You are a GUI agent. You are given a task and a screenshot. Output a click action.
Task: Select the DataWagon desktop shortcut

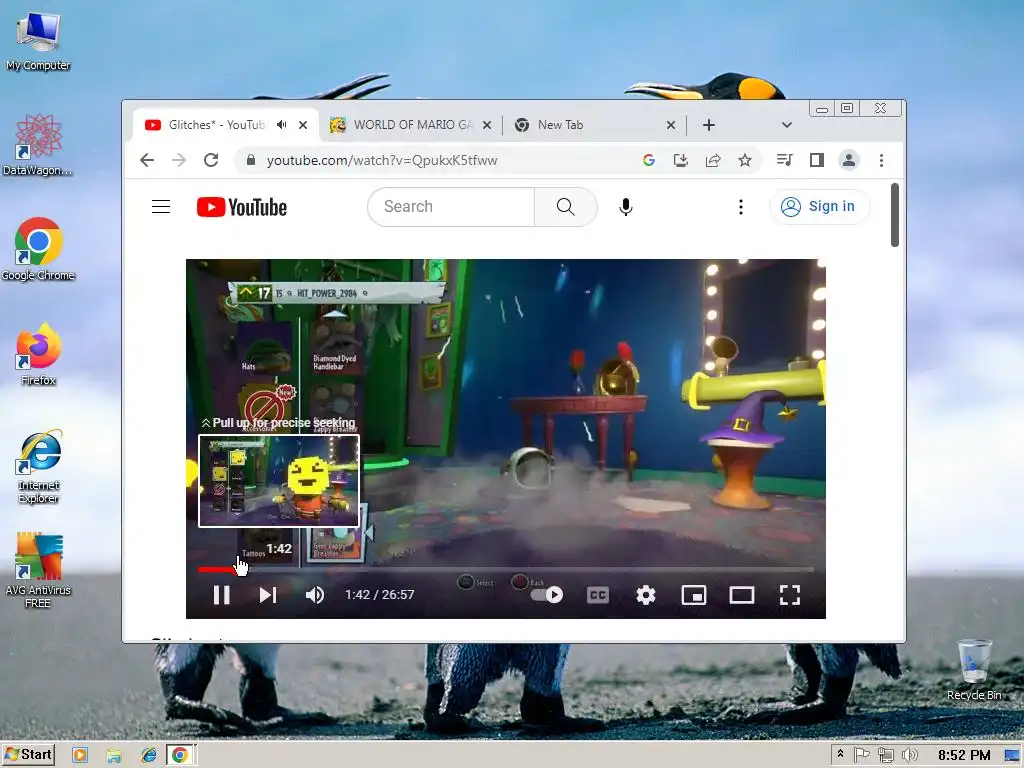(x=38, y=144)
